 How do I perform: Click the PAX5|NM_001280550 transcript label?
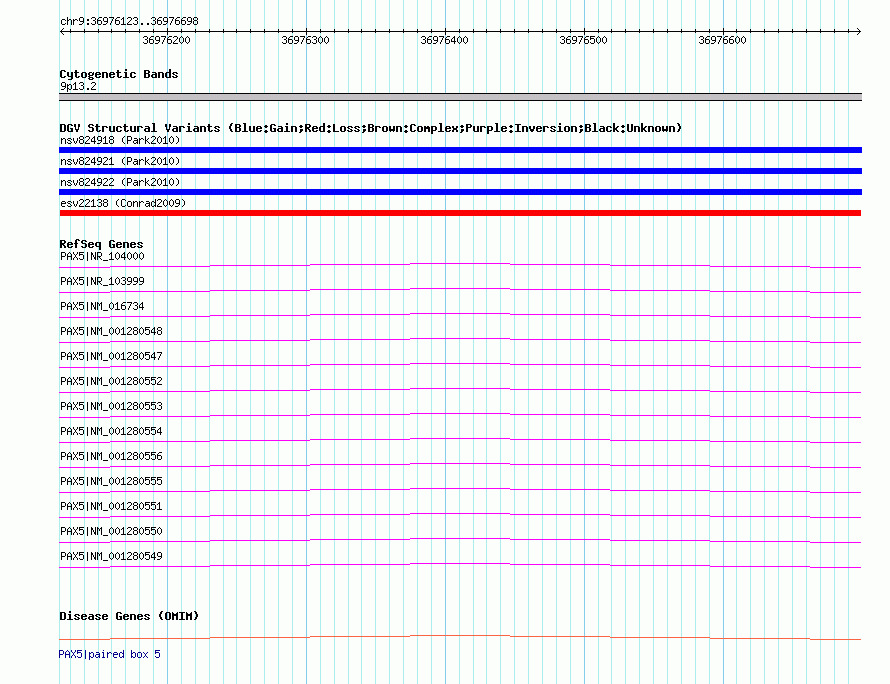click(x=111, y=531)
